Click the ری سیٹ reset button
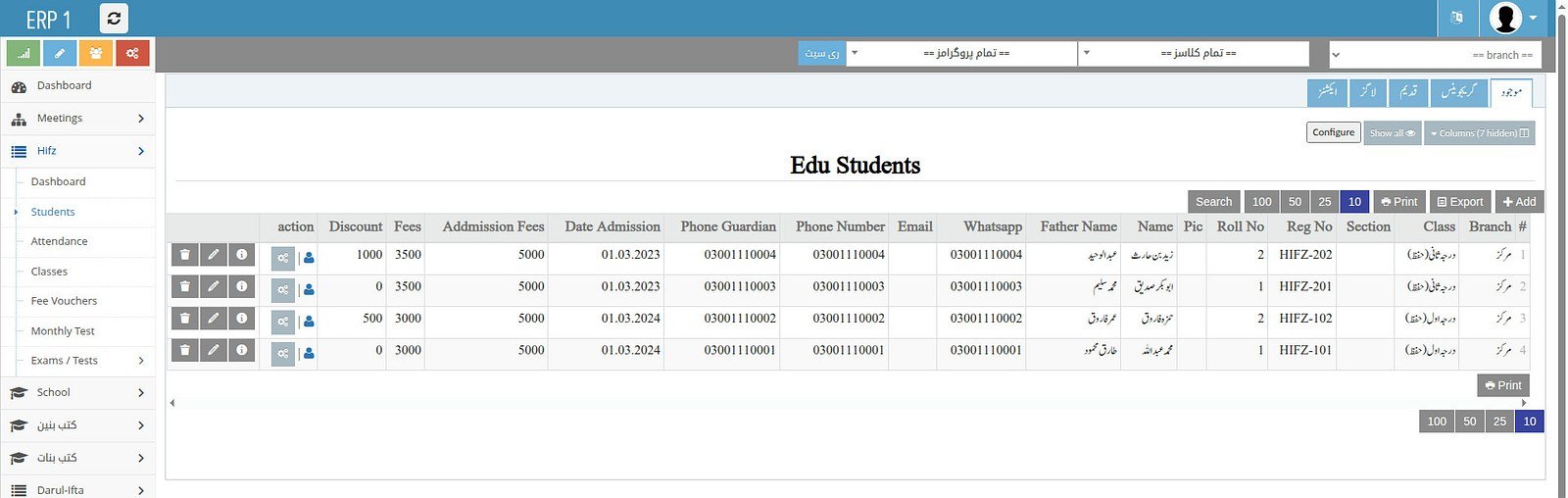The image size is (1568, 498). (821, 53)
